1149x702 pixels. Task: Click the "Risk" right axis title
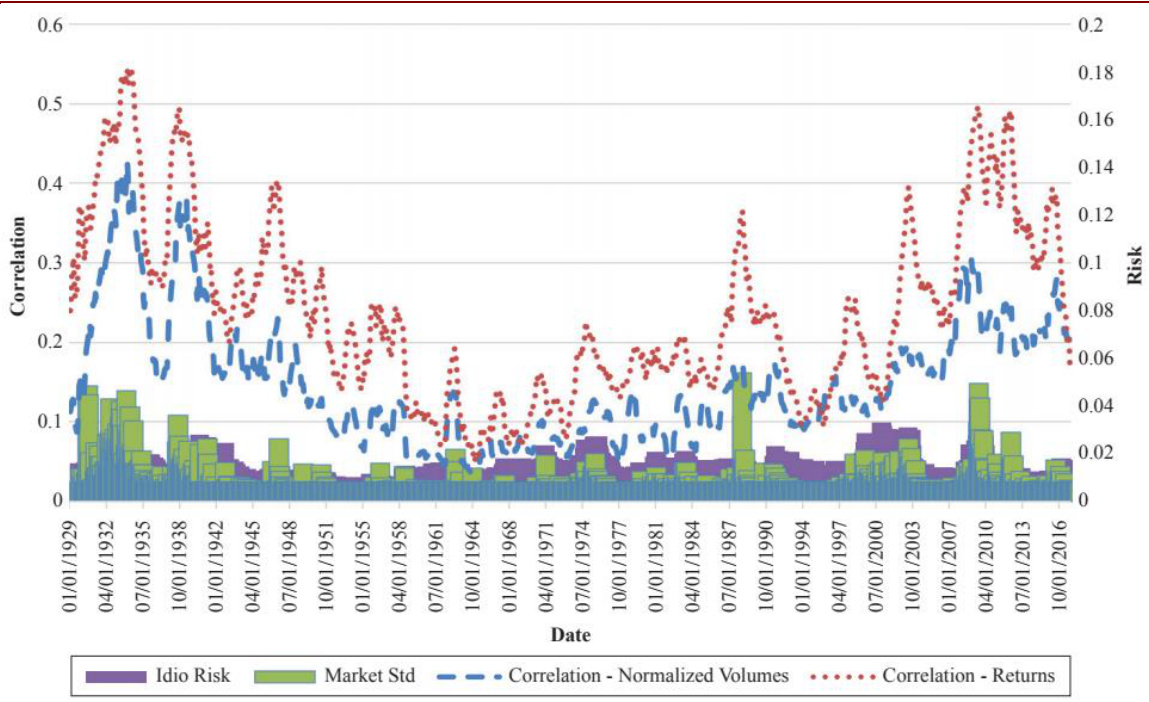click(x=1134, y=263)
